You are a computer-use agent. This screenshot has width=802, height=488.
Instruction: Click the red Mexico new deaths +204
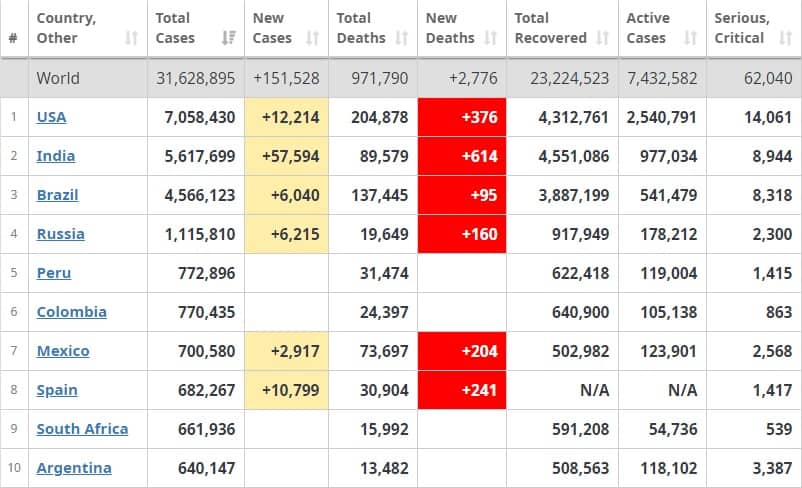(x=462, y=351)
